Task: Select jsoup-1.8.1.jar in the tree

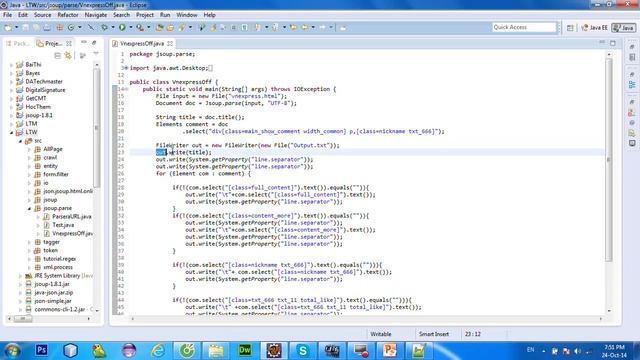Action: pyautogui.click(x=51, y=284)
